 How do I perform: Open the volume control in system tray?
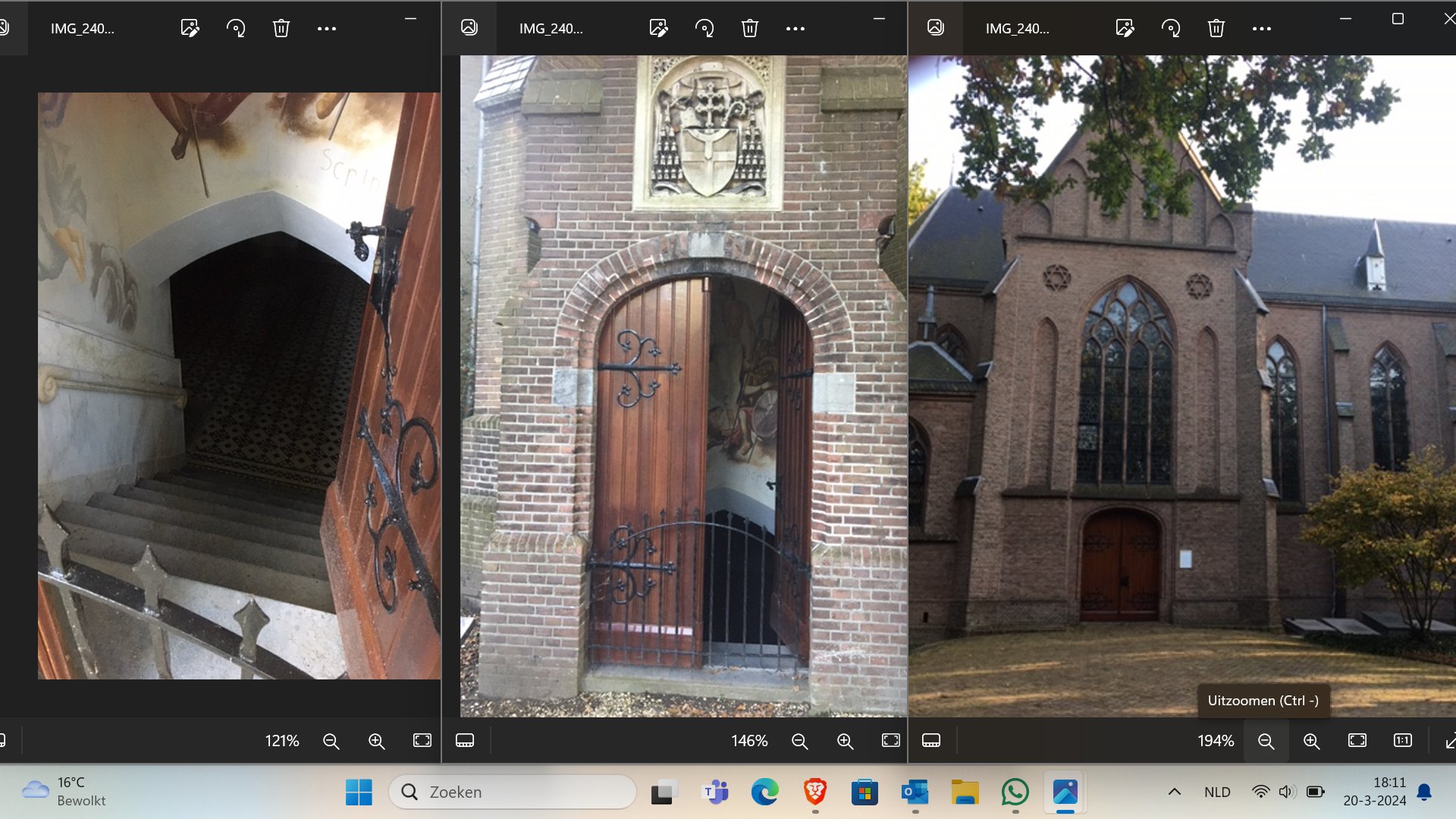[x=1286, y=792]
